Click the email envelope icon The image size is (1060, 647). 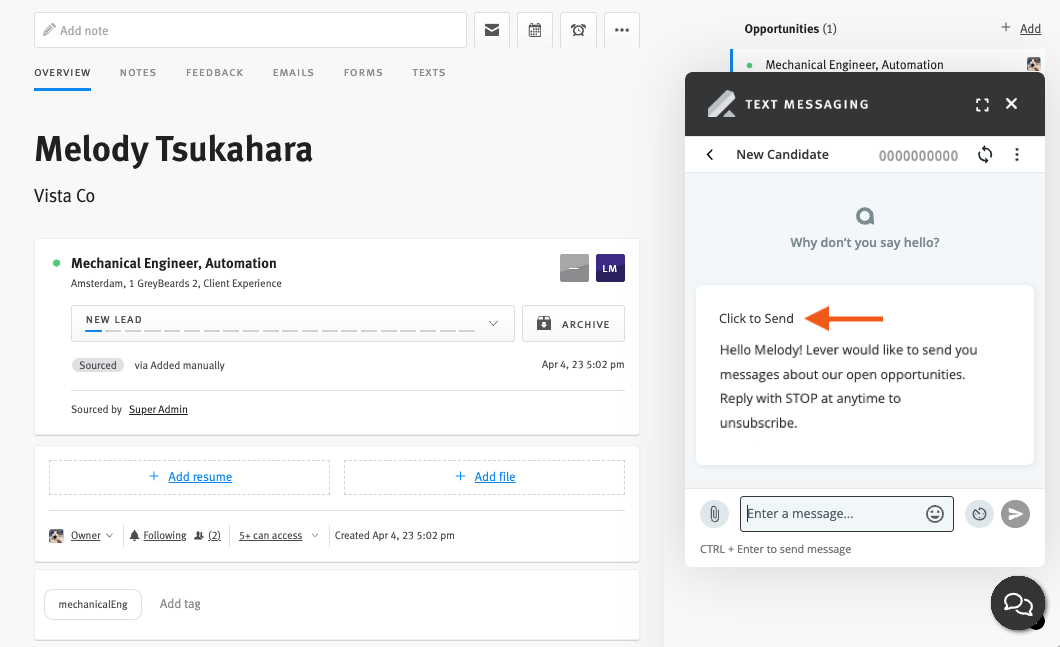491,30
